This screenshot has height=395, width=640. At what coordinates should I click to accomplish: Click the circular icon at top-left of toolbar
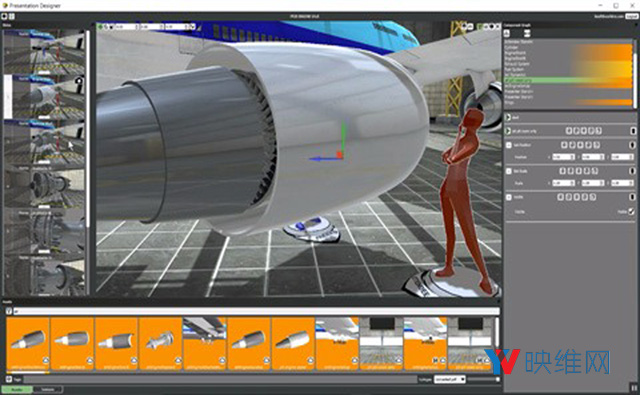pos(4,16)
